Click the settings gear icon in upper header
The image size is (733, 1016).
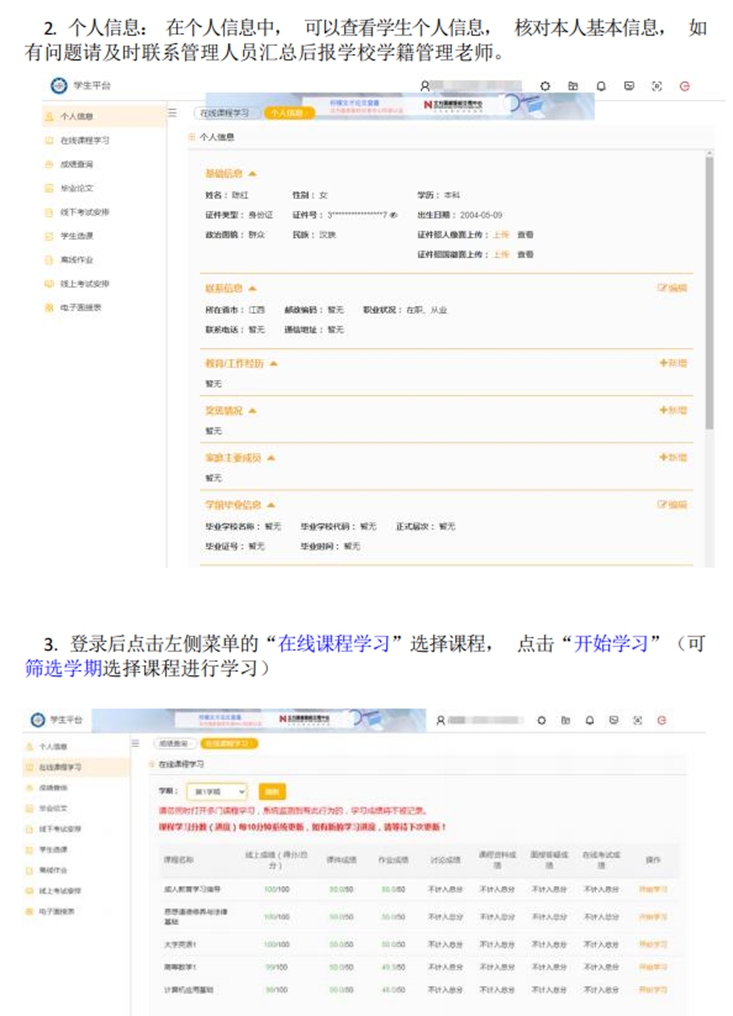[x=544, y=87]
